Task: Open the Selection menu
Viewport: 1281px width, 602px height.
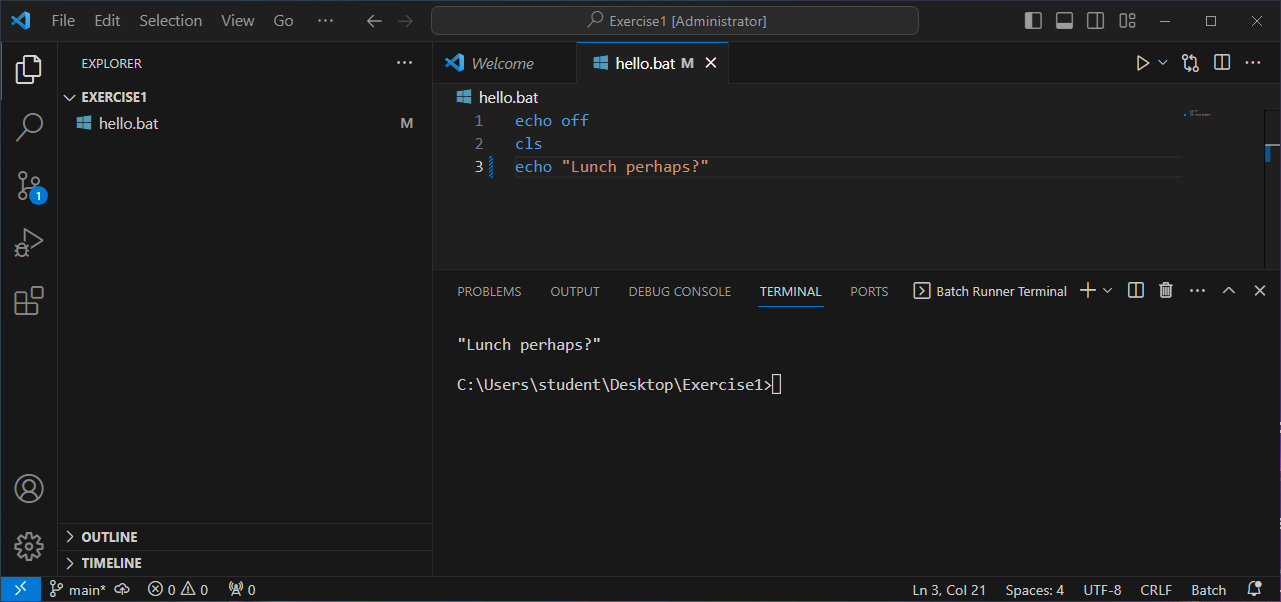Action: pyautogui.click(x=170, y=21)
